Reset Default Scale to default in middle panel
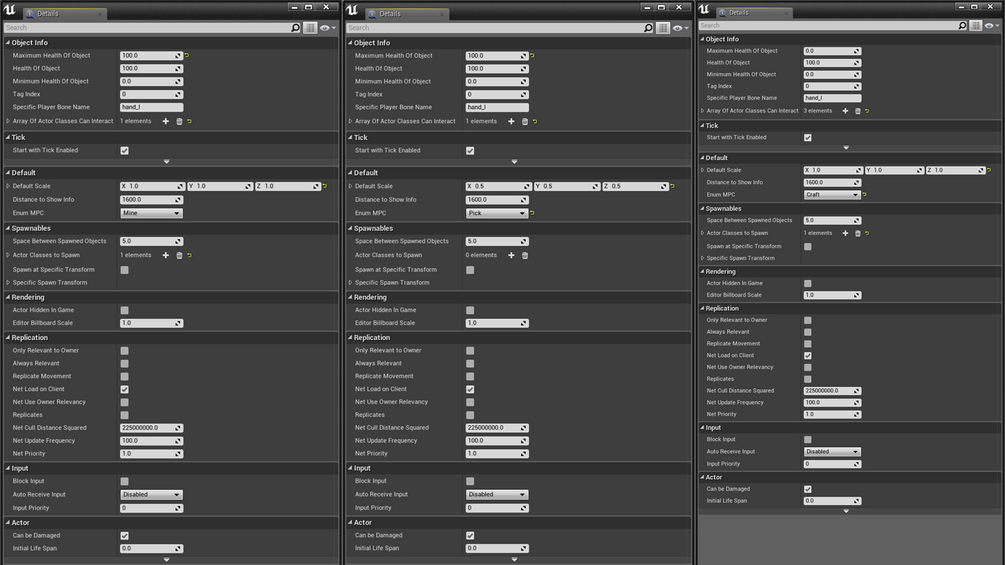 point(672,186)
